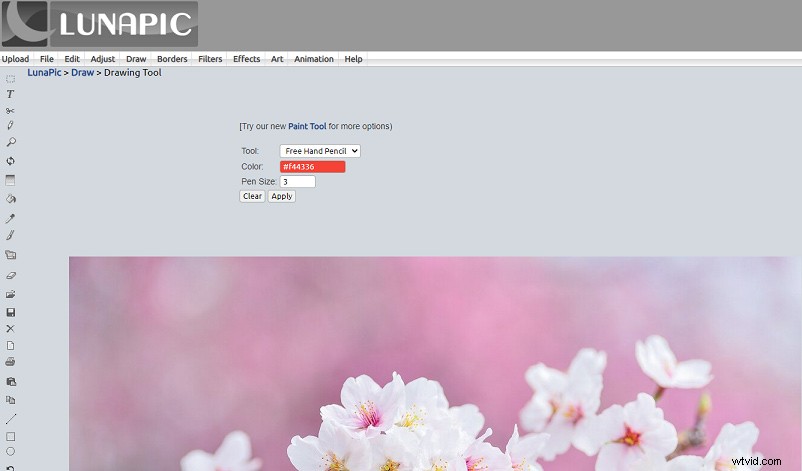Screen dimensions: 802x471
Task: Click the floppy disk save icon
Action: (10, 312)
